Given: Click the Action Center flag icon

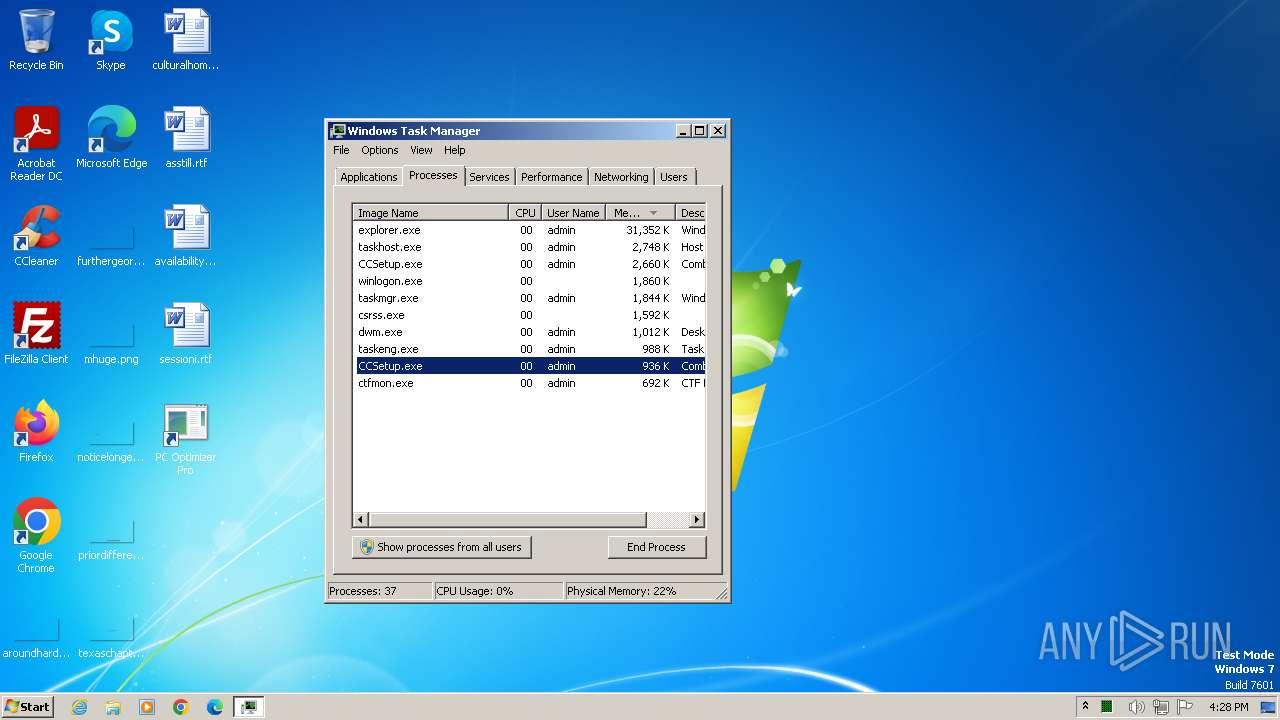Looking at the screenshot, I should 1185,707.
